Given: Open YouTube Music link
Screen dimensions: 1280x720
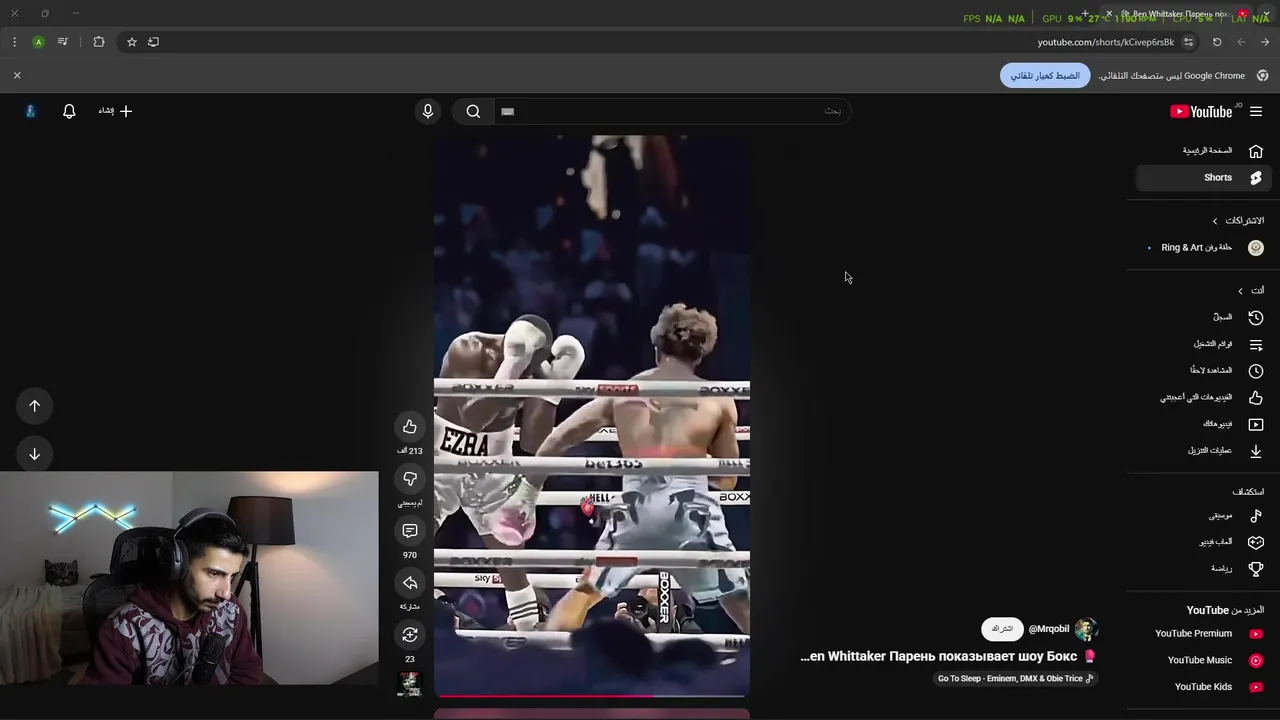Looking at the screenshot, I should [1204, 661].
